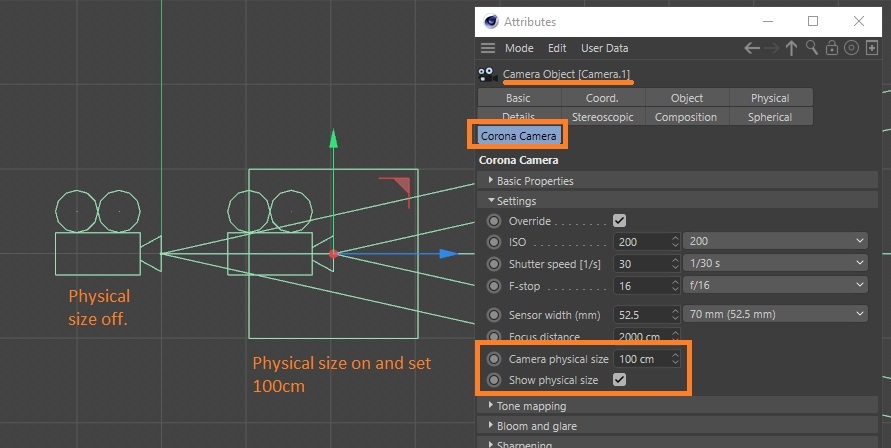This screenshot has height=448, width=891.
Task: Open the ISO 200 preset dropdown
Action: pyautogui.click(x=775, y=241)
